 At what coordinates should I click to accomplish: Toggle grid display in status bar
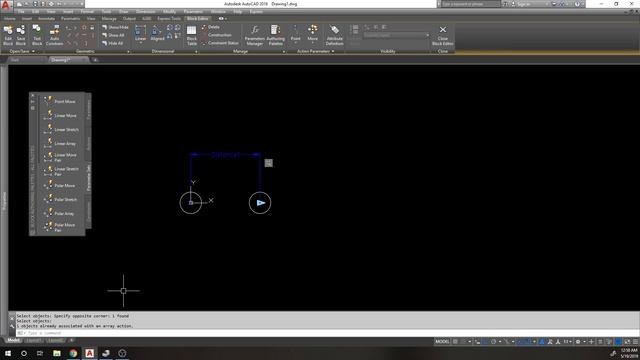[x=455, y=341]
